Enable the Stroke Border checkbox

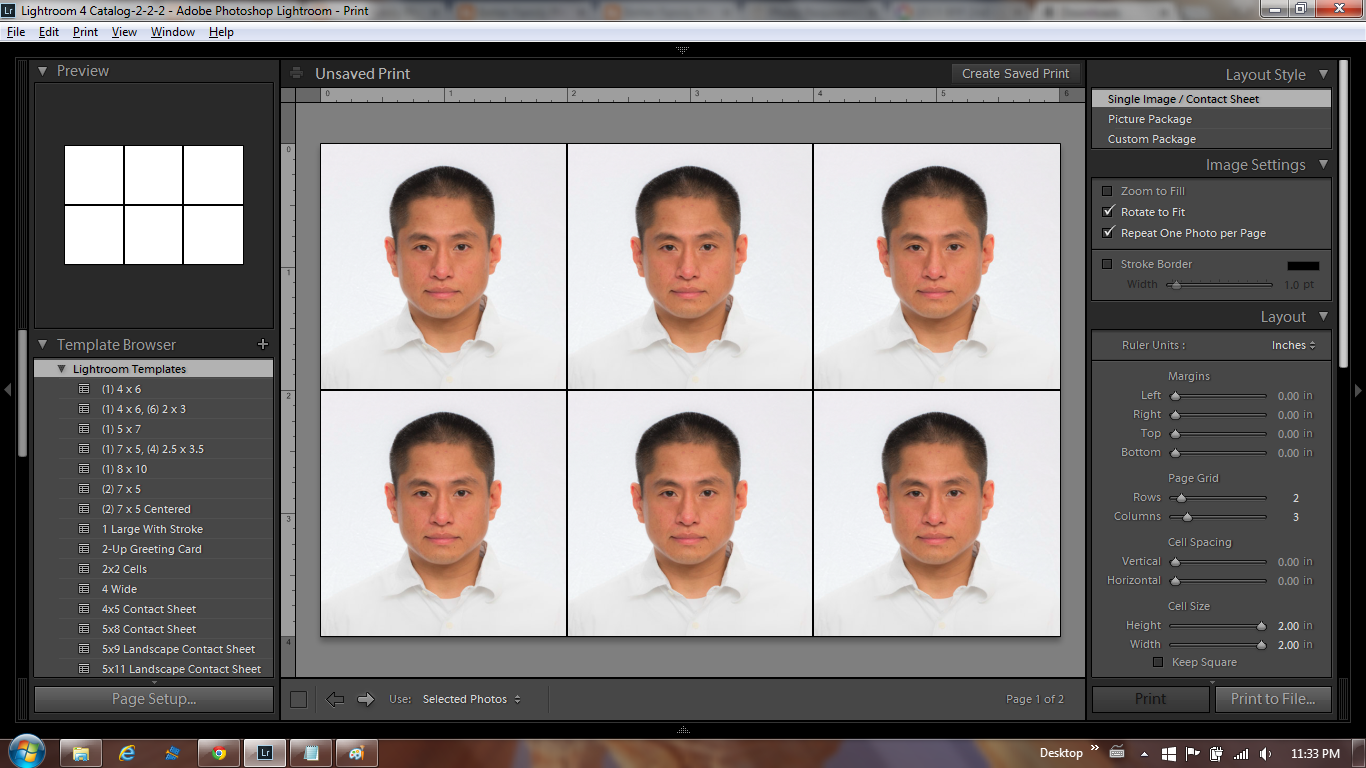tap(1107, 264)
